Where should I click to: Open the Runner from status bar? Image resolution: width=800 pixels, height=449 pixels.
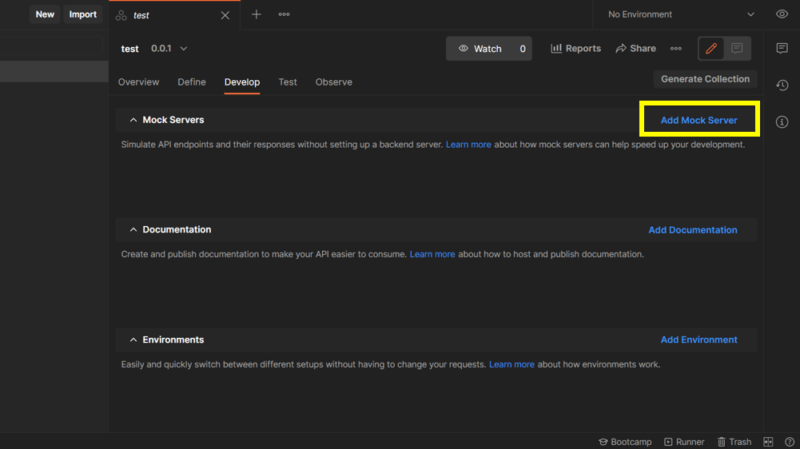point(684,442)
